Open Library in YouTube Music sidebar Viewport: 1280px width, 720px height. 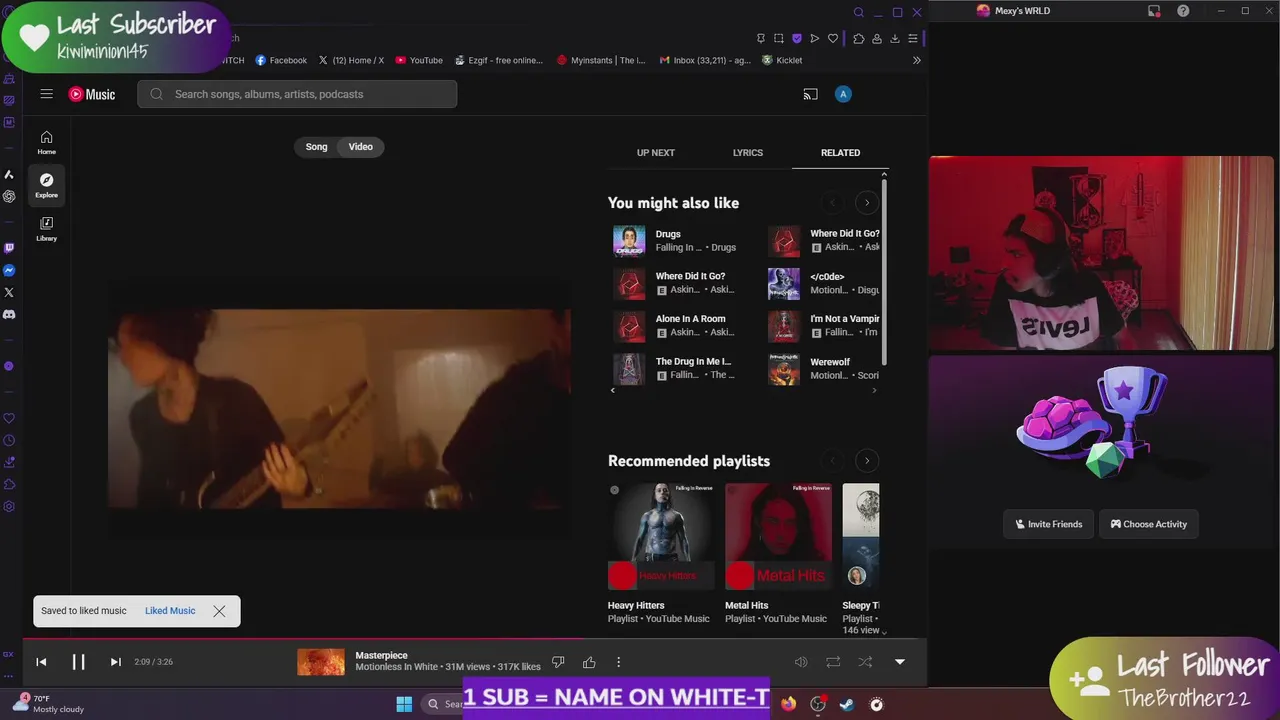[46, 229]
